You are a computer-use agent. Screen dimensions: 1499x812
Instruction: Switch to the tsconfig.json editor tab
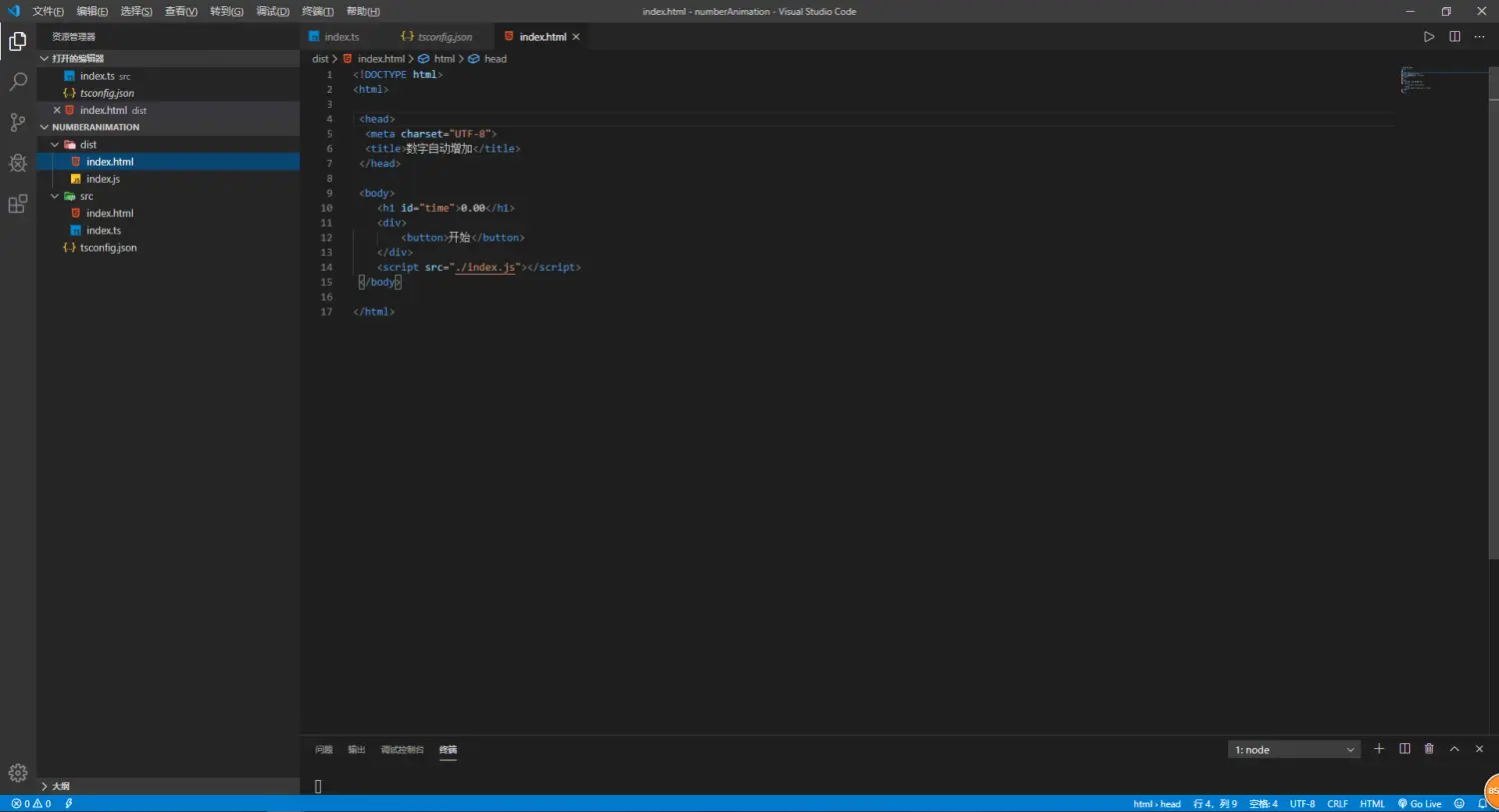click(x=443, y=37)
